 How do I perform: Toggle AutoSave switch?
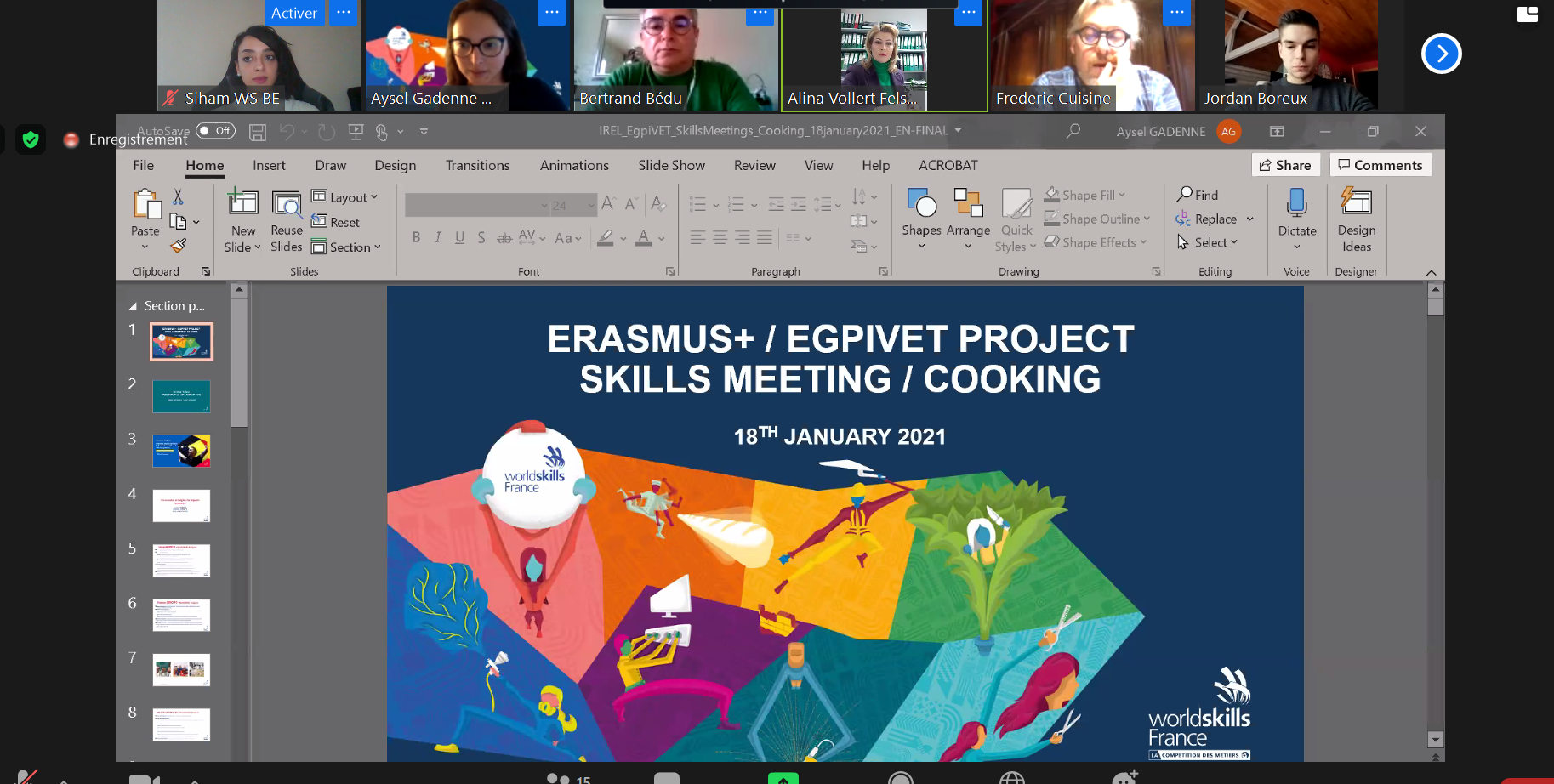click(215, 131)
